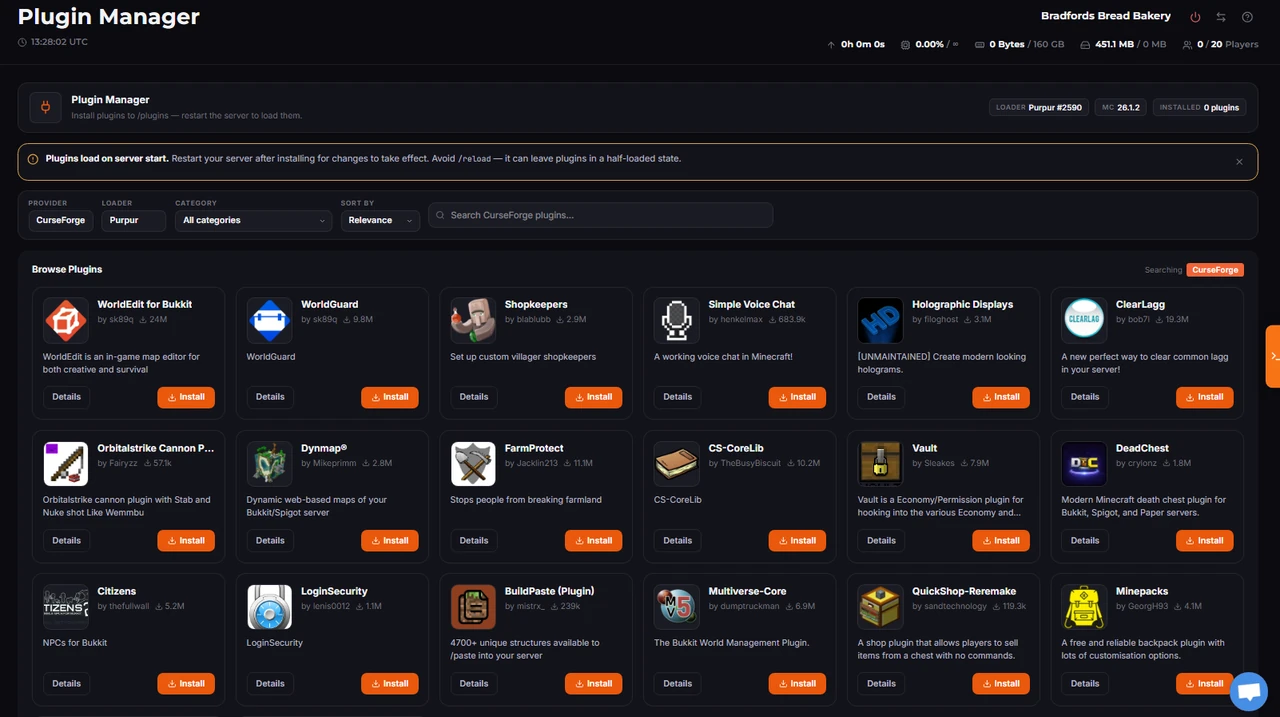Install the Shopkeepers plugin
The image size is (1280, 717).
pyautogui.click(x=593, y=397)
